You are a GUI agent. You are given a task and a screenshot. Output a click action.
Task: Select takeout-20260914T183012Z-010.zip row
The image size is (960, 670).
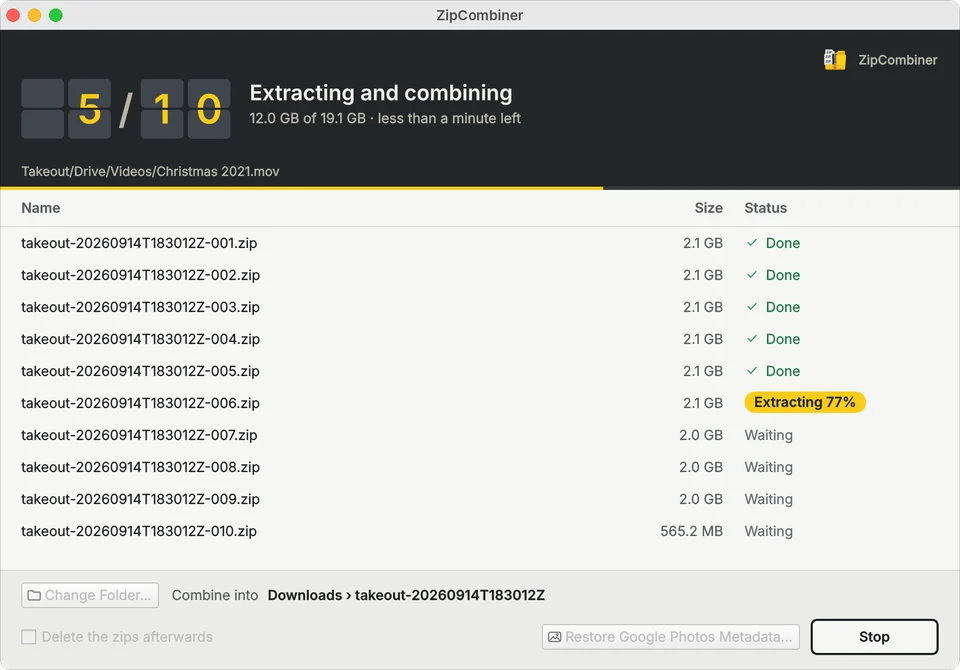click(x=480, y=531)
